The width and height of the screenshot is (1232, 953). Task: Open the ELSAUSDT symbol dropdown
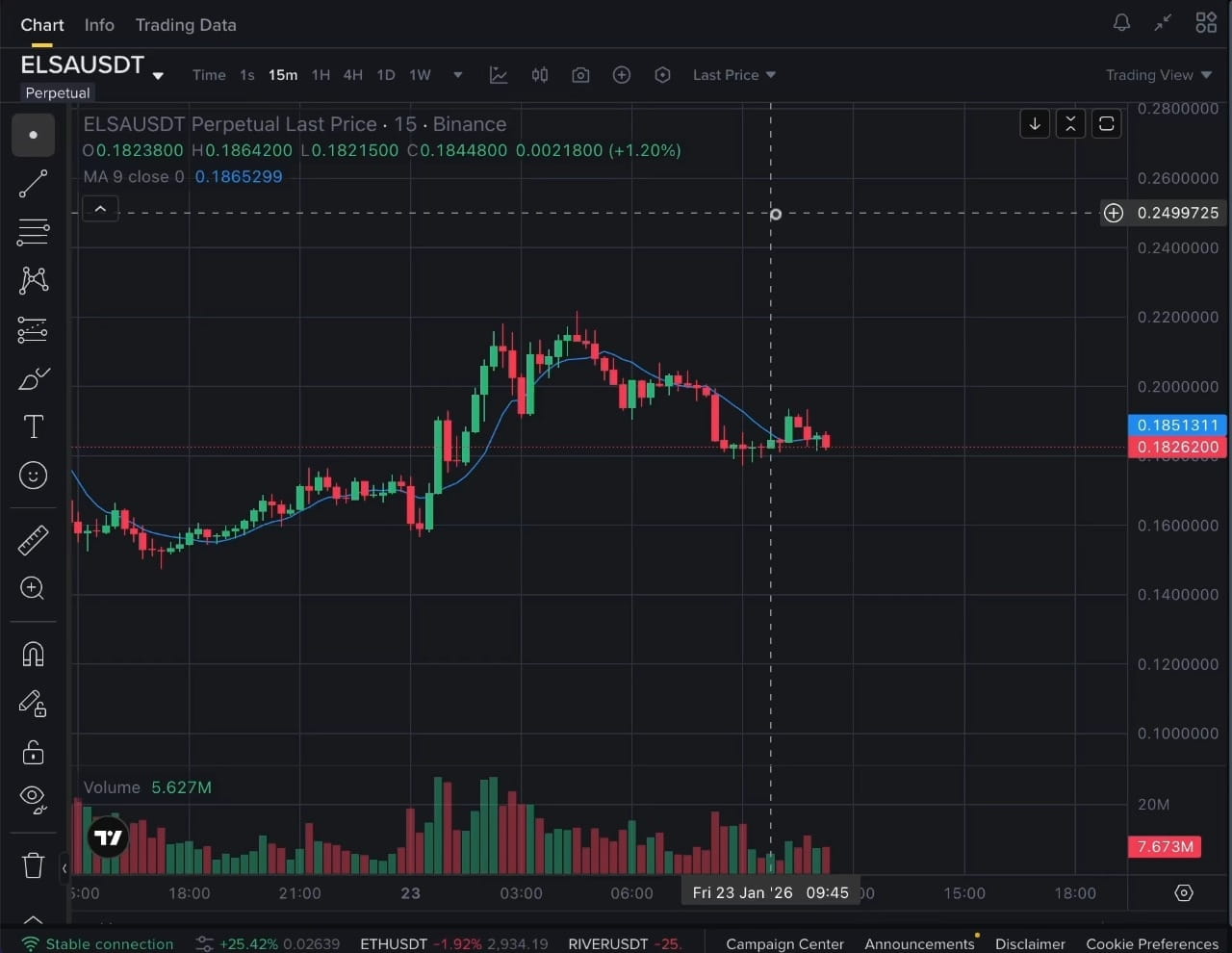click(x=157, y=75)
